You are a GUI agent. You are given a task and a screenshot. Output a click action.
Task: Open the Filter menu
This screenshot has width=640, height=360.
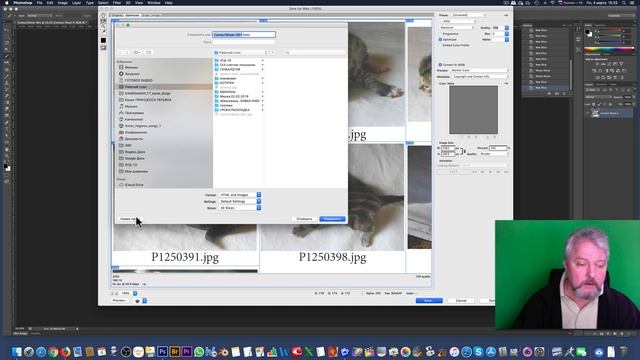click(x=117, y=3)
